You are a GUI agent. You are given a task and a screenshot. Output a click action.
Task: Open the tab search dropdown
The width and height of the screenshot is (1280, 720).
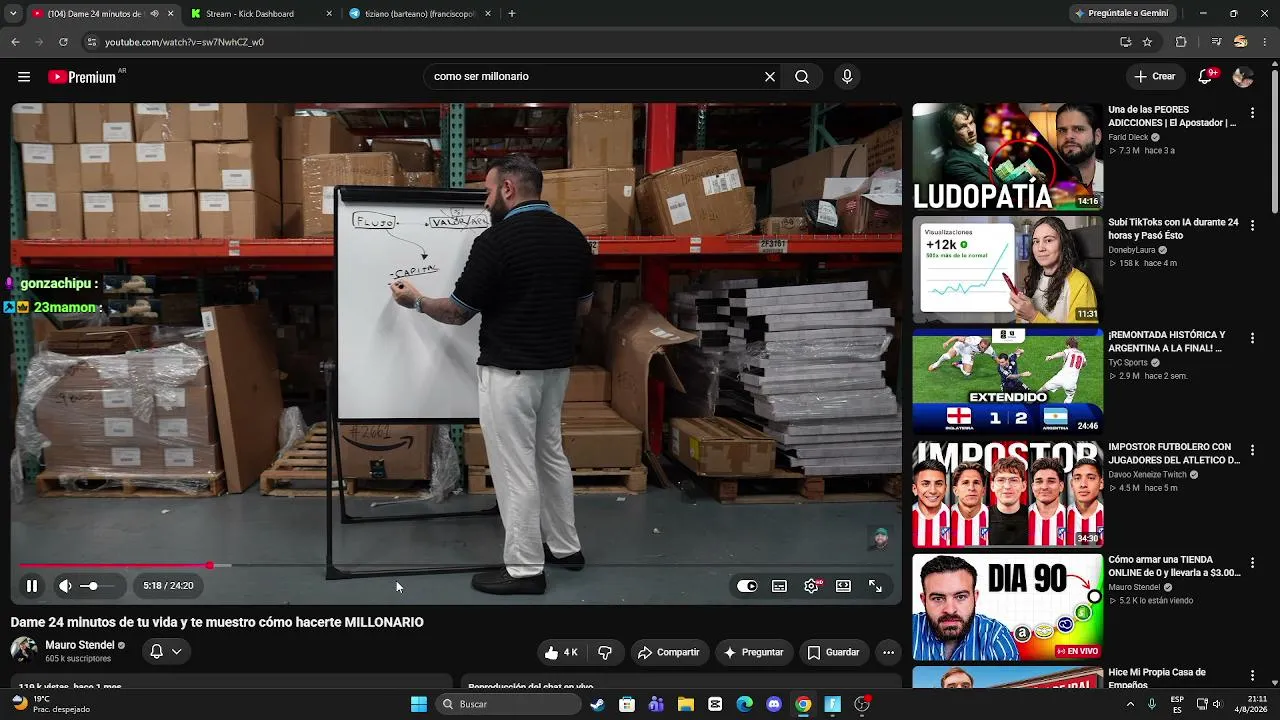[12, 14]
